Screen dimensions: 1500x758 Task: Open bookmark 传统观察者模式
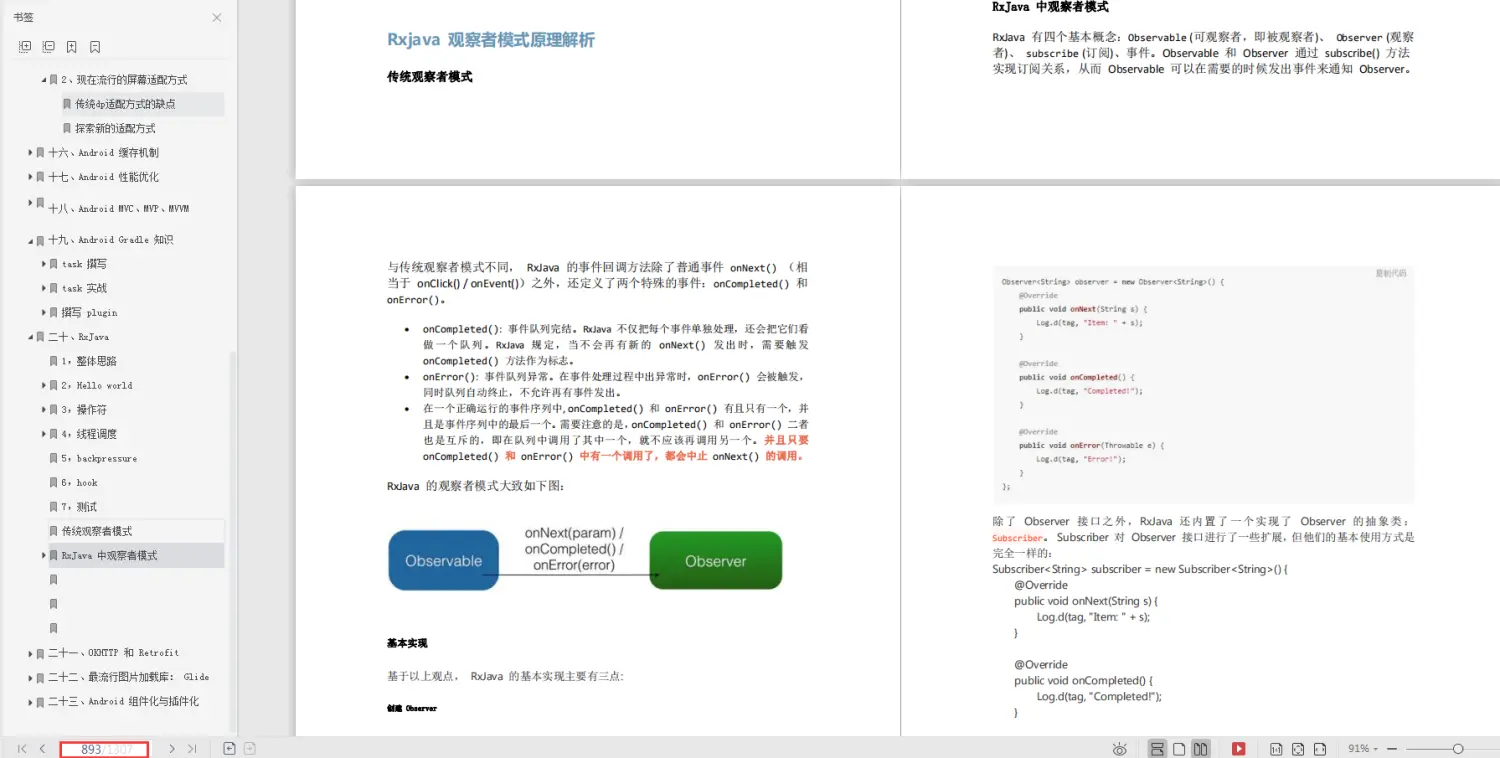coord(97,531)
